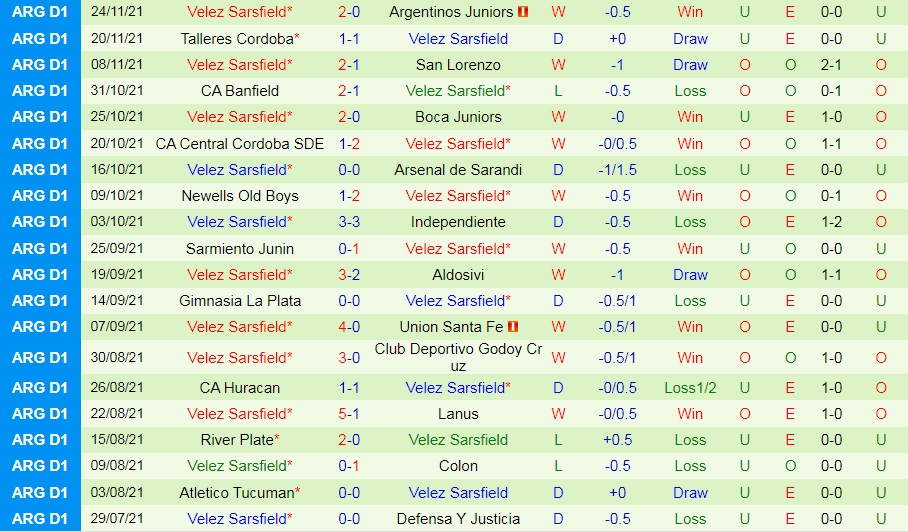908x532 pixels.
Task: Click the red card icon beside Argentinos Juniors
Action: point(523,13)
